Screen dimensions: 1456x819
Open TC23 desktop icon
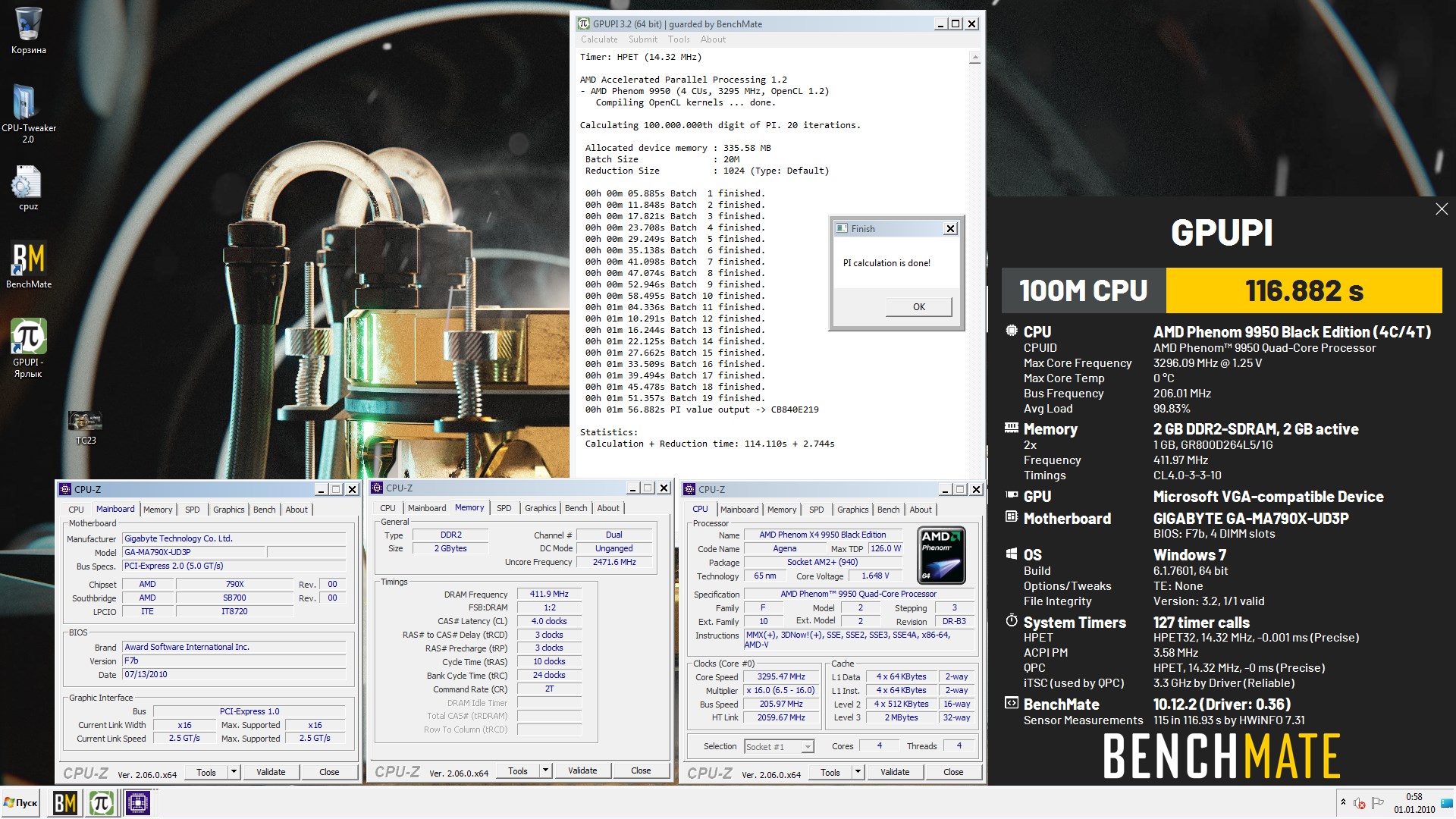86,427
